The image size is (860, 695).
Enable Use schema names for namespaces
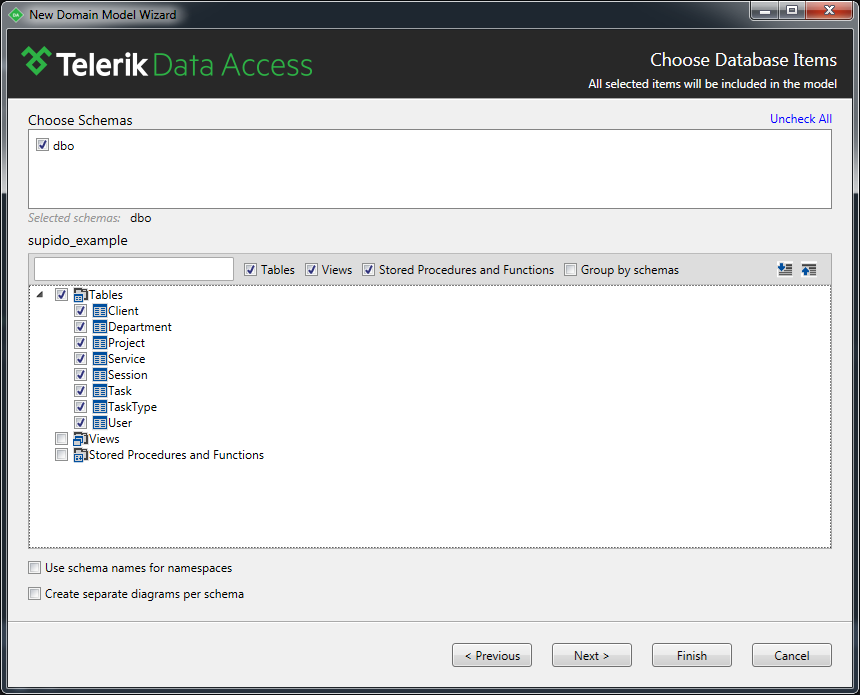pyautogui.click(x=35, y=567)
